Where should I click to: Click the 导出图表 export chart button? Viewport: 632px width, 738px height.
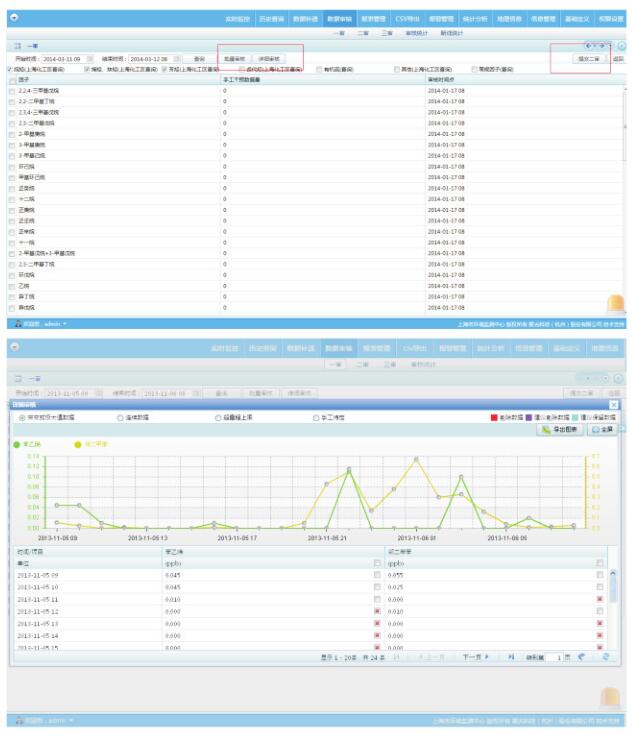pyautogui.click(x=560, y=430)
